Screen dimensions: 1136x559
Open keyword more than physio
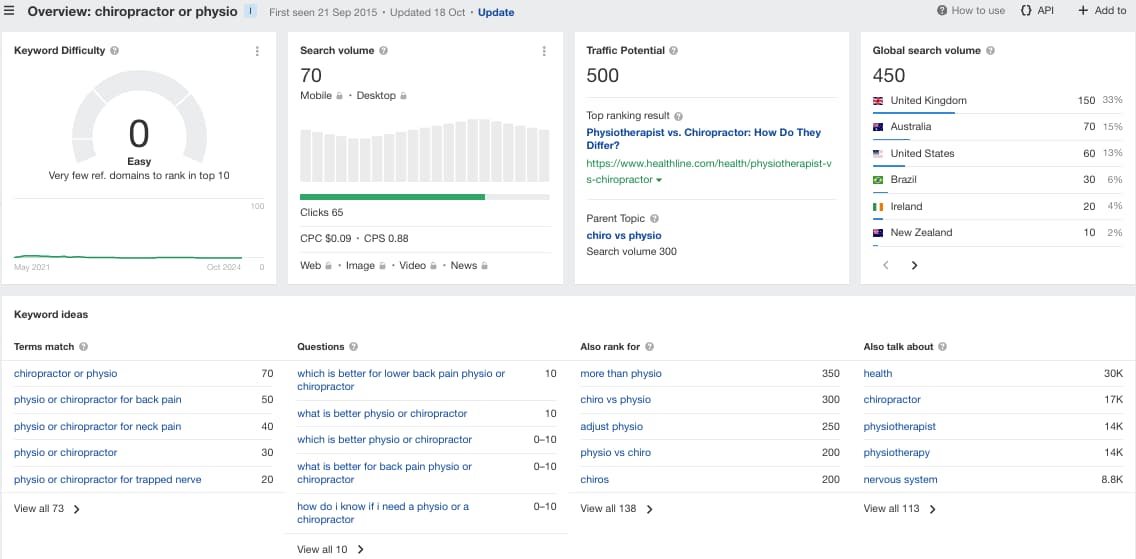(621, 374)
